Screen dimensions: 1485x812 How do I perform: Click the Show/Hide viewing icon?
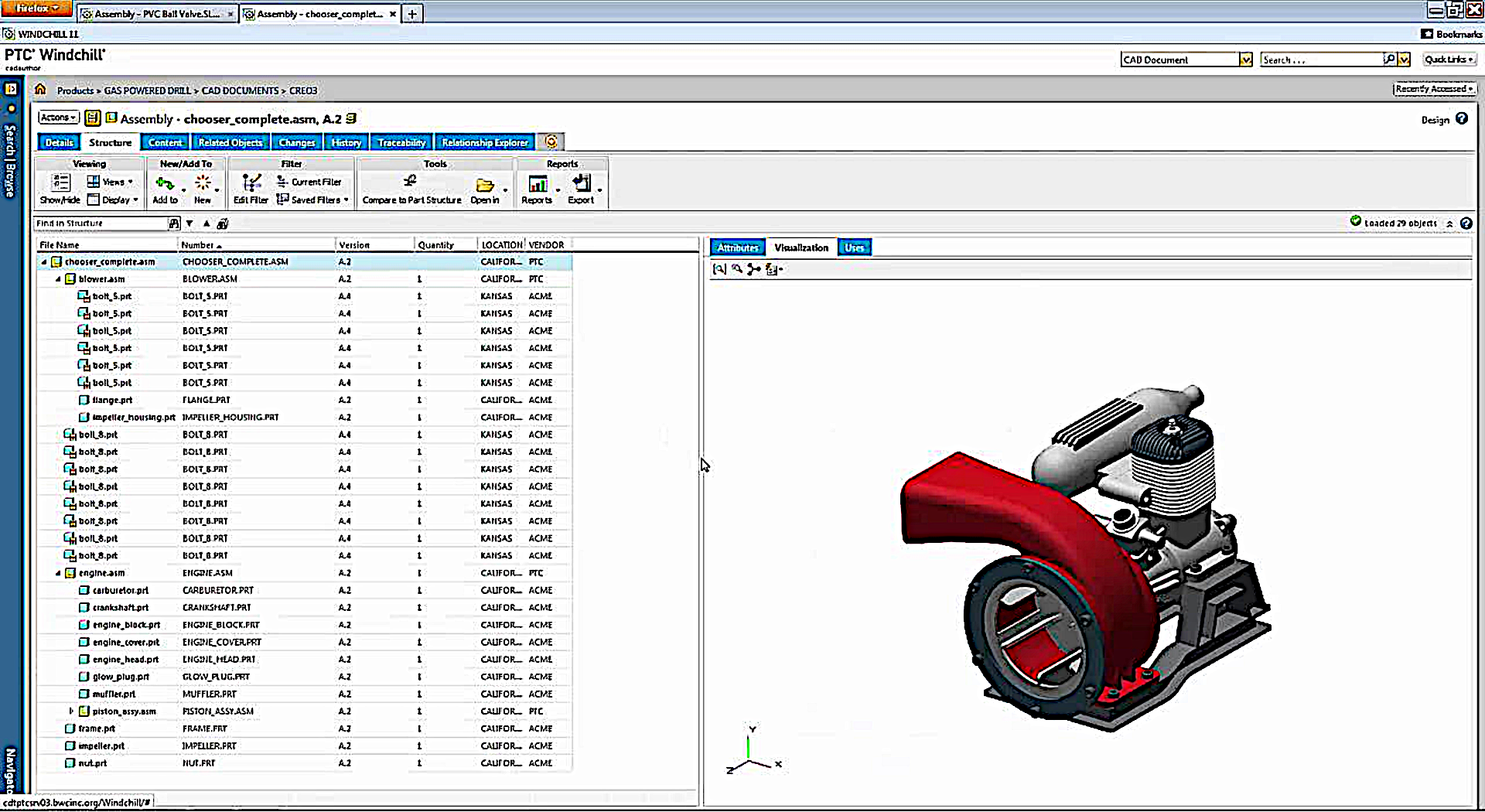tap(60, 183)
